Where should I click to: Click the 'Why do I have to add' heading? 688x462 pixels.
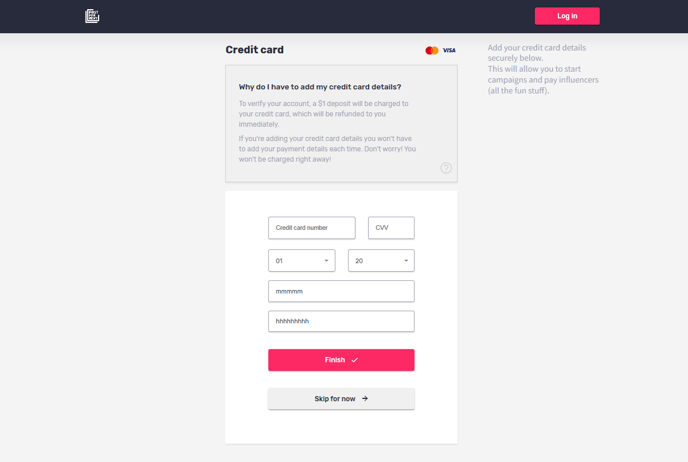(320, 87)
